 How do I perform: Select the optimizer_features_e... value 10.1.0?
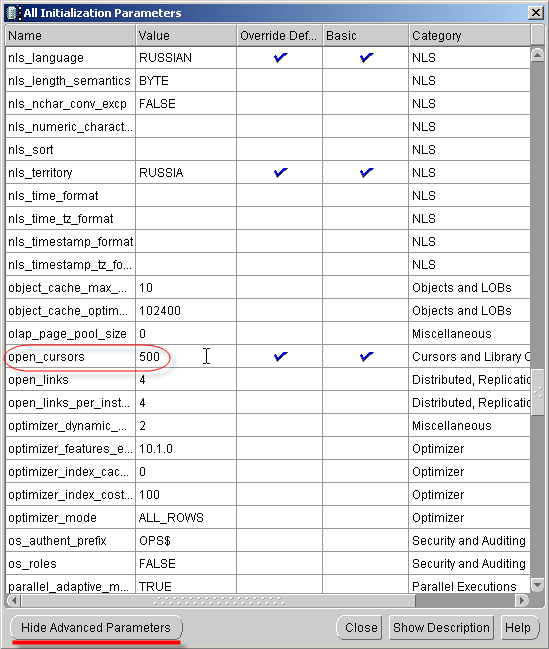point(156,449)
